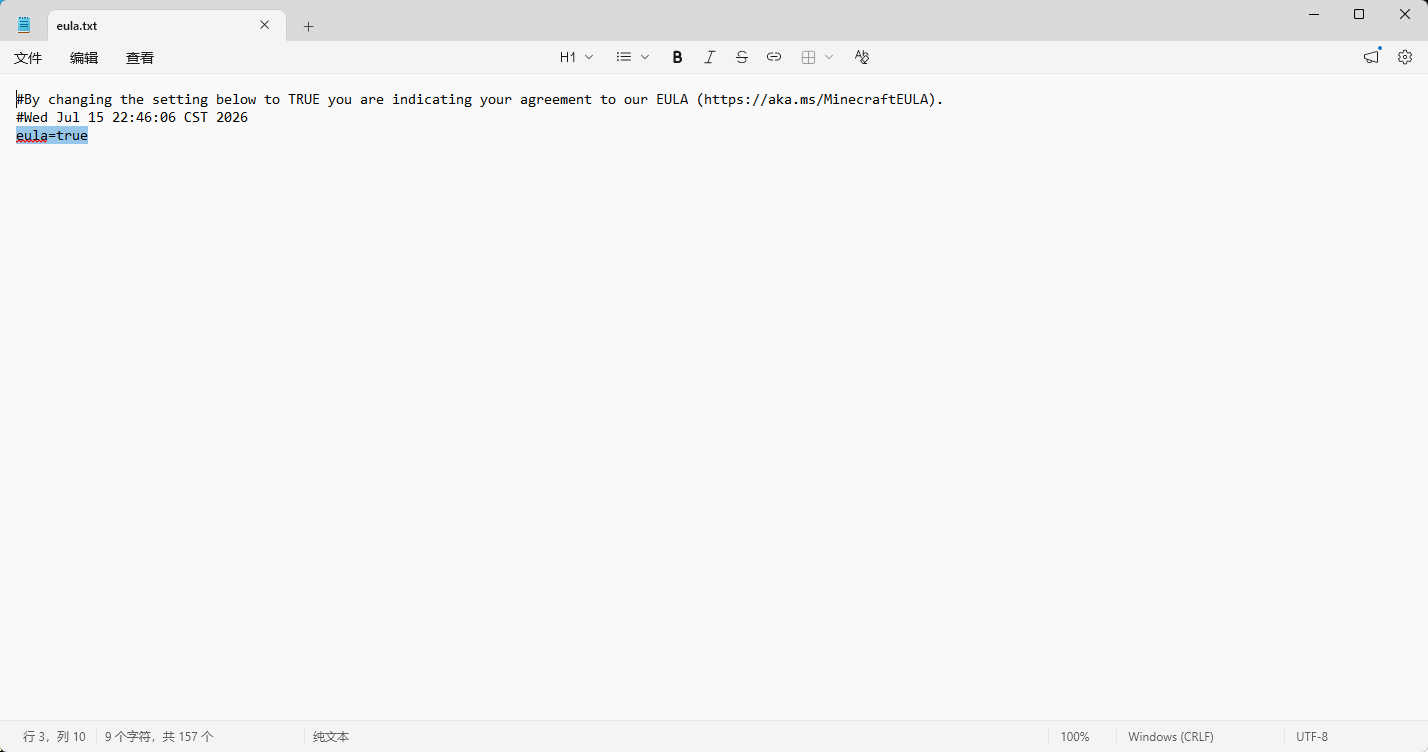Add a new tab with plus button
Viewport: 1428px width, 752px height.
308,26
